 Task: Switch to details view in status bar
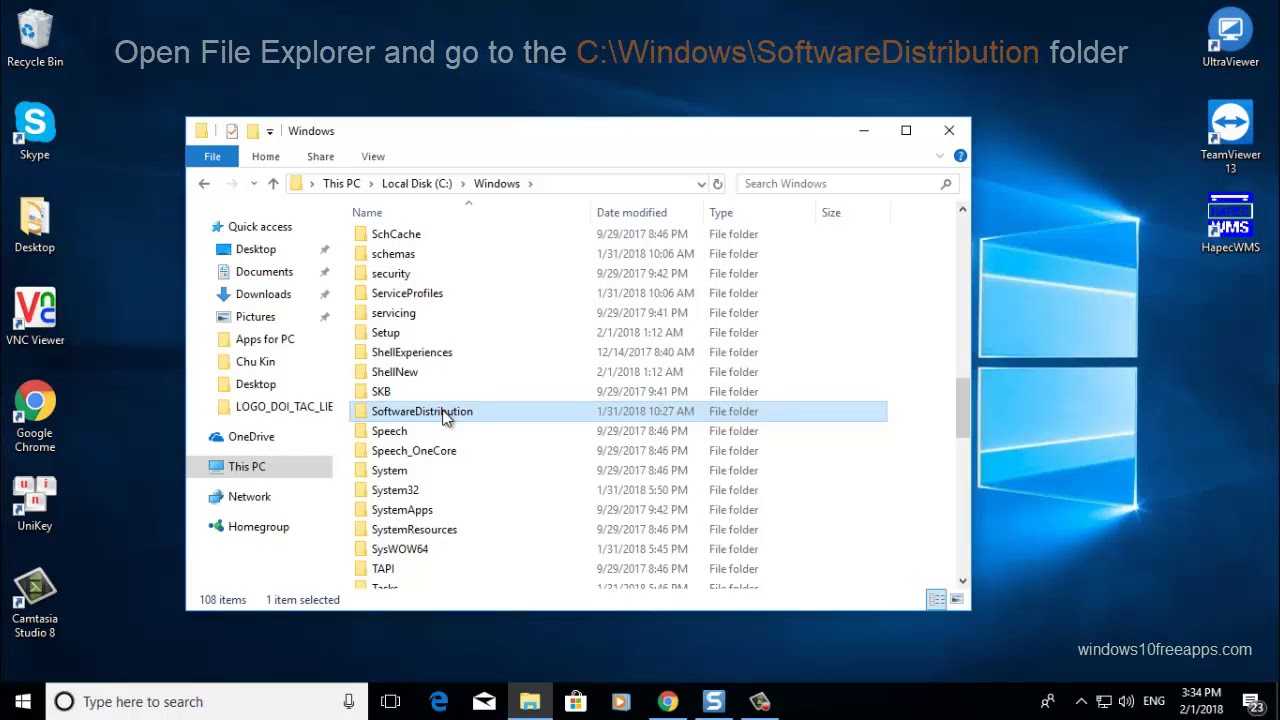[x=936, y=599]
